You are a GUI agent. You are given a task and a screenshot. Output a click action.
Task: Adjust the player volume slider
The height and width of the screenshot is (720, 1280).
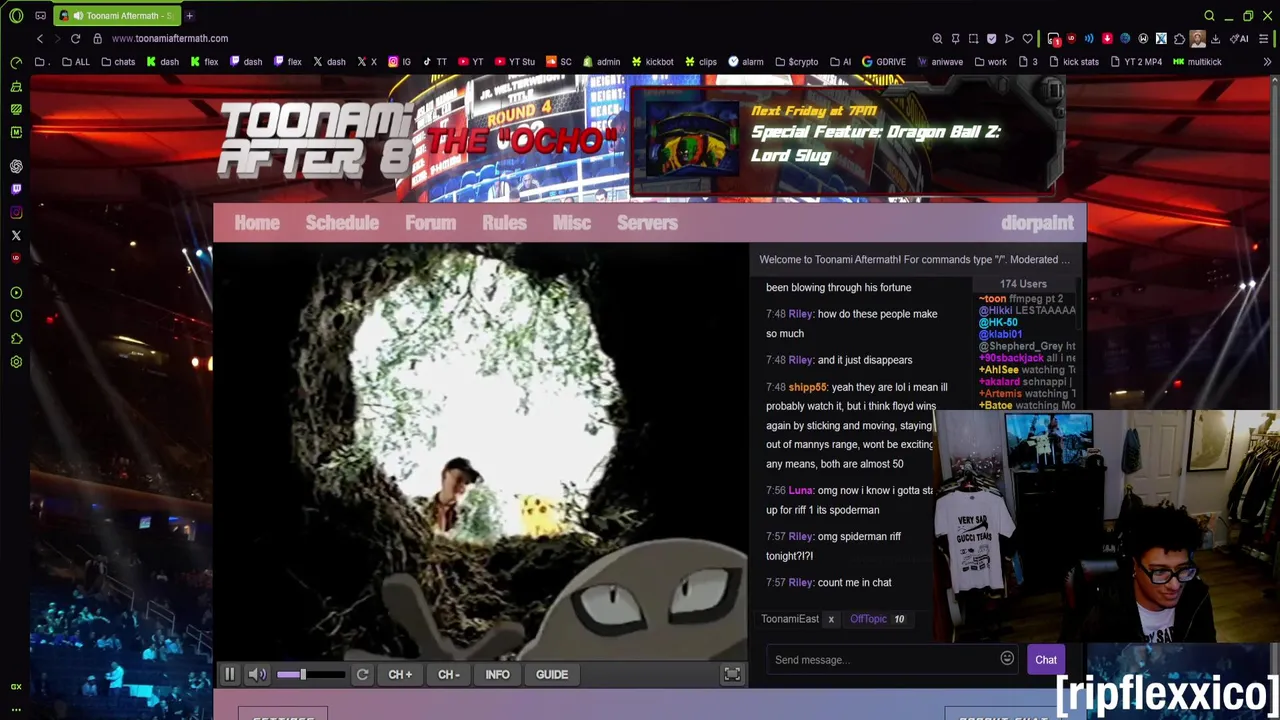coord(310,675)
